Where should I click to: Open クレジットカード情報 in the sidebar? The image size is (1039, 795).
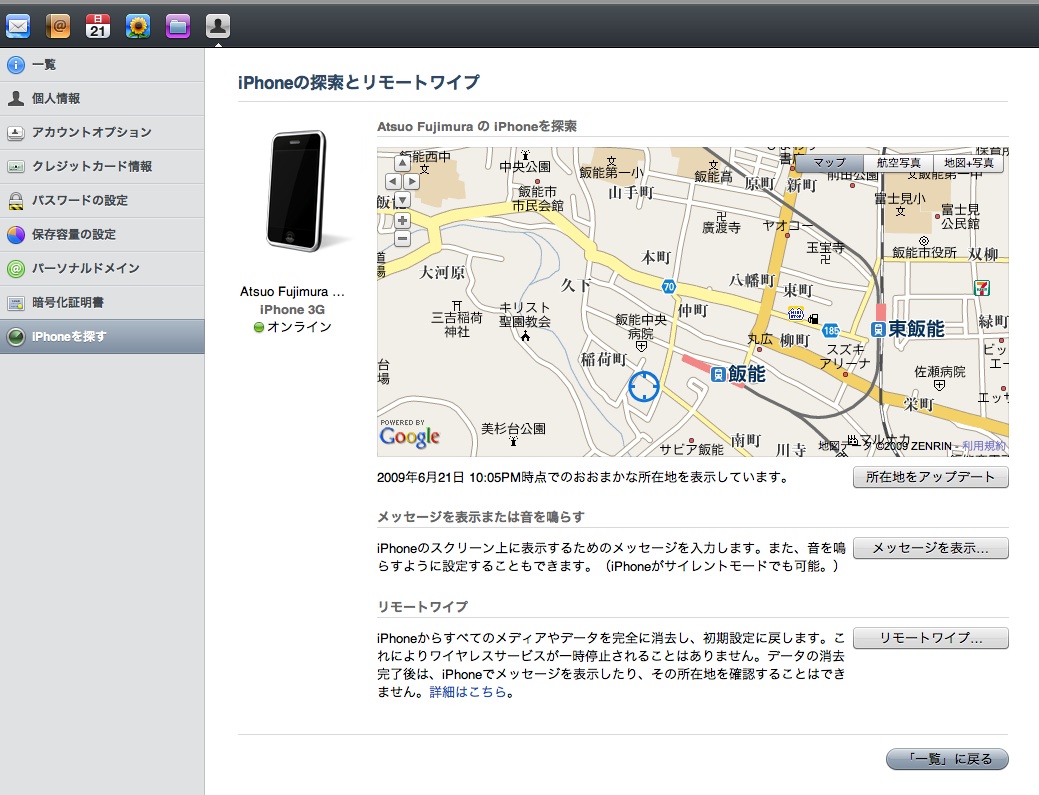coord(102,166)
